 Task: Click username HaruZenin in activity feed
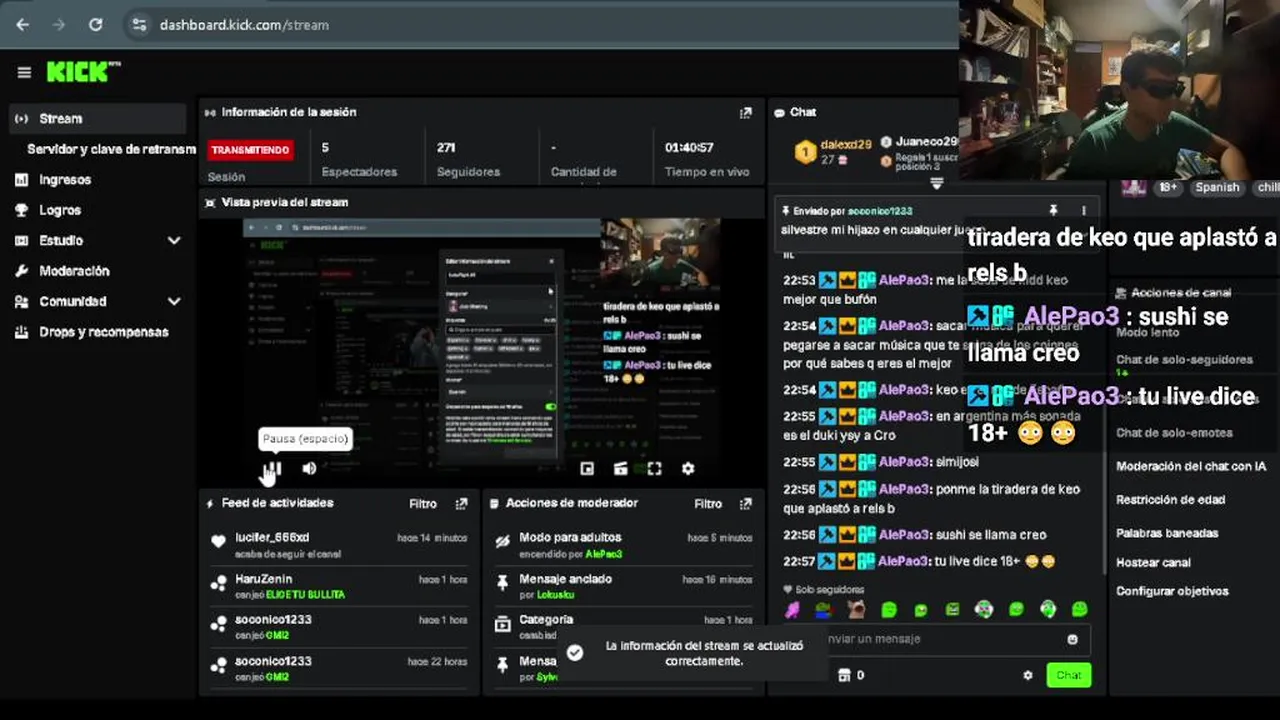click(x=264, y=579)
